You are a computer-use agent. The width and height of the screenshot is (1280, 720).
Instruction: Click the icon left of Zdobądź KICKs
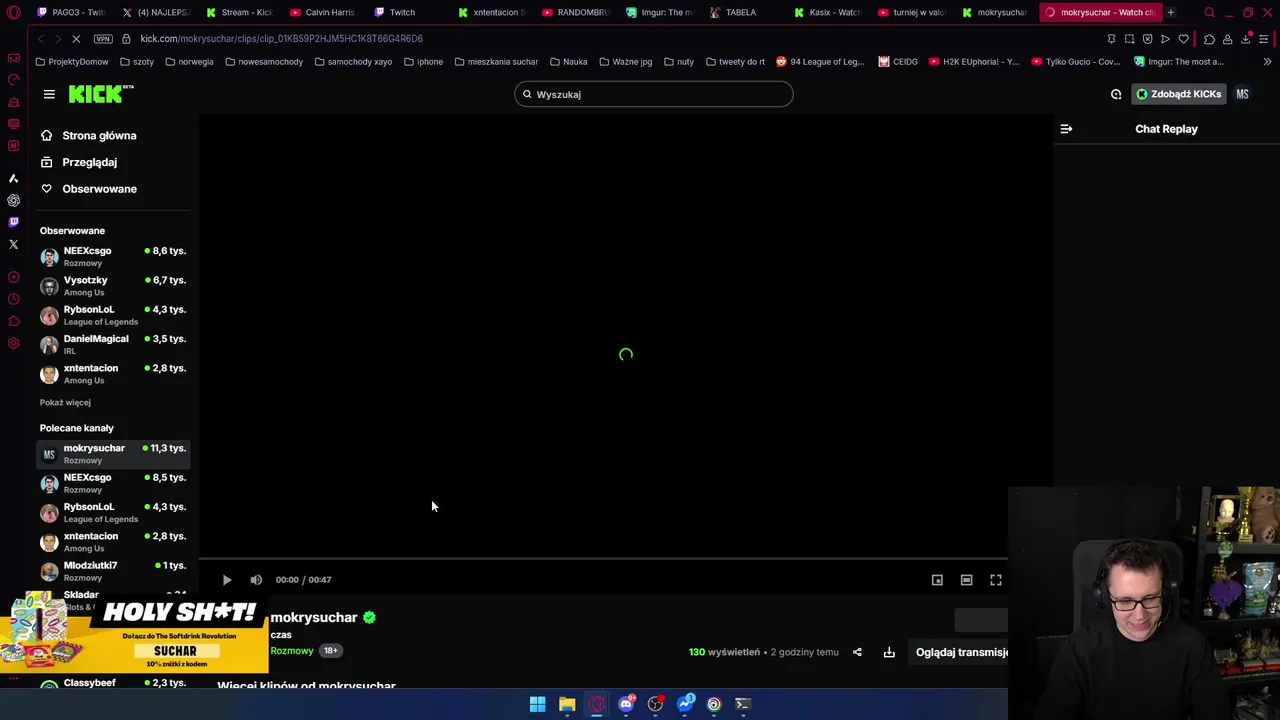tap(1116, 94)
